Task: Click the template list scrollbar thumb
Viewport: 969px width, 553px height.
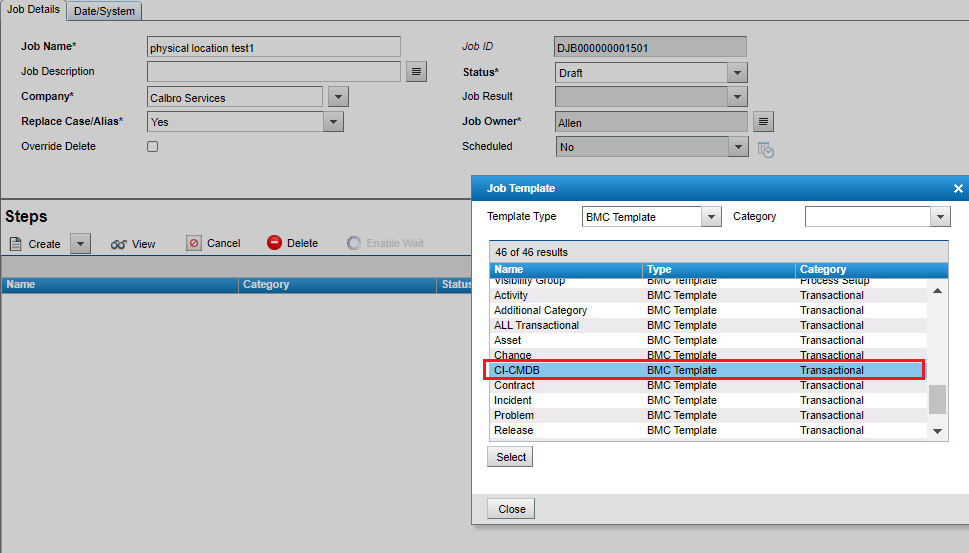Action: click(937, 399)
